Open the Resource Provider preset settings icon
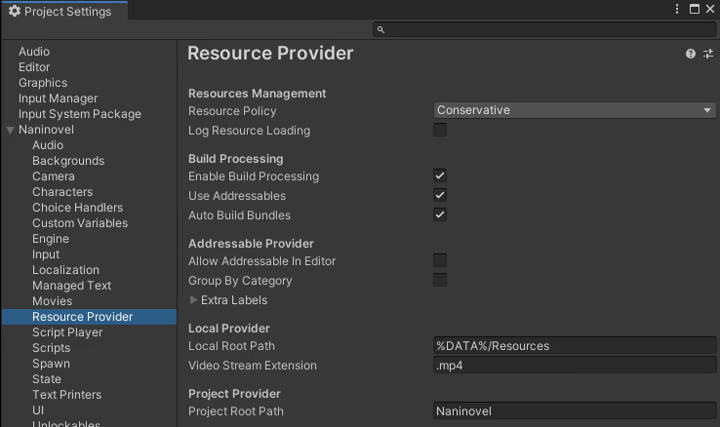 tap(708, 54)
